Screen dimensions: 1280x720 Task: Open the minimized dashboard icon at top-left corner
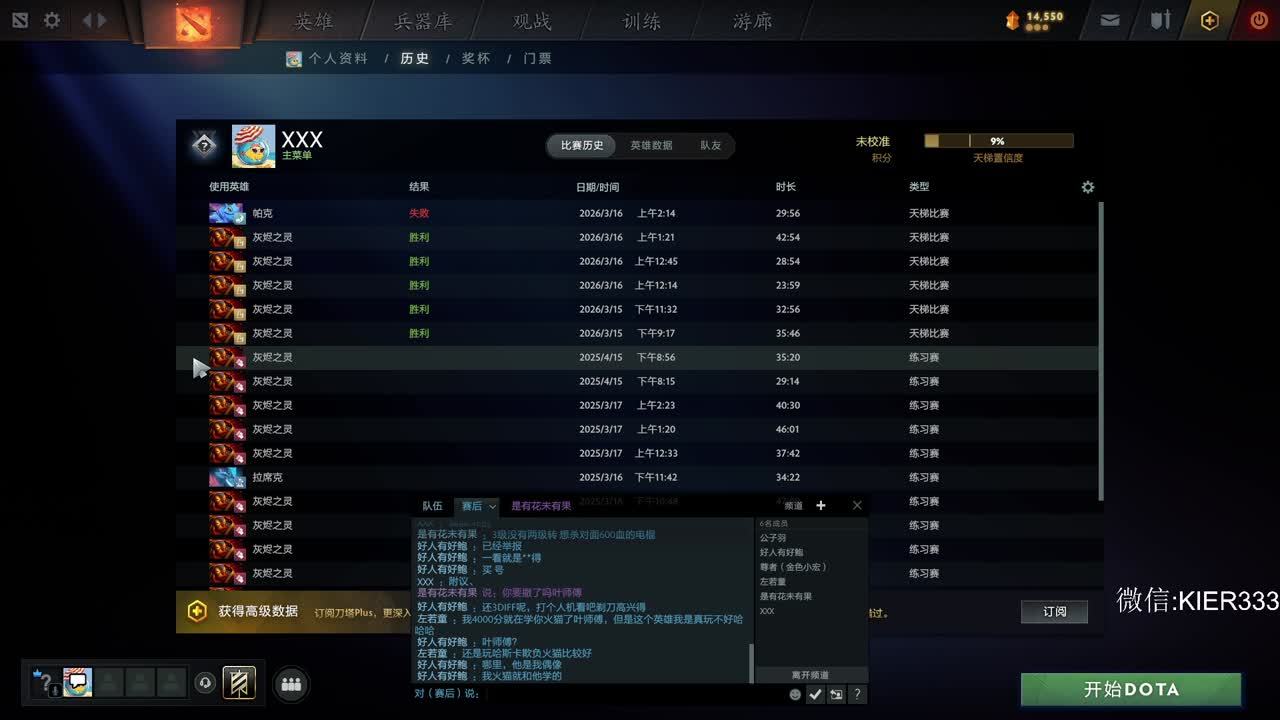pyautogui.click(x=20, y=20)
